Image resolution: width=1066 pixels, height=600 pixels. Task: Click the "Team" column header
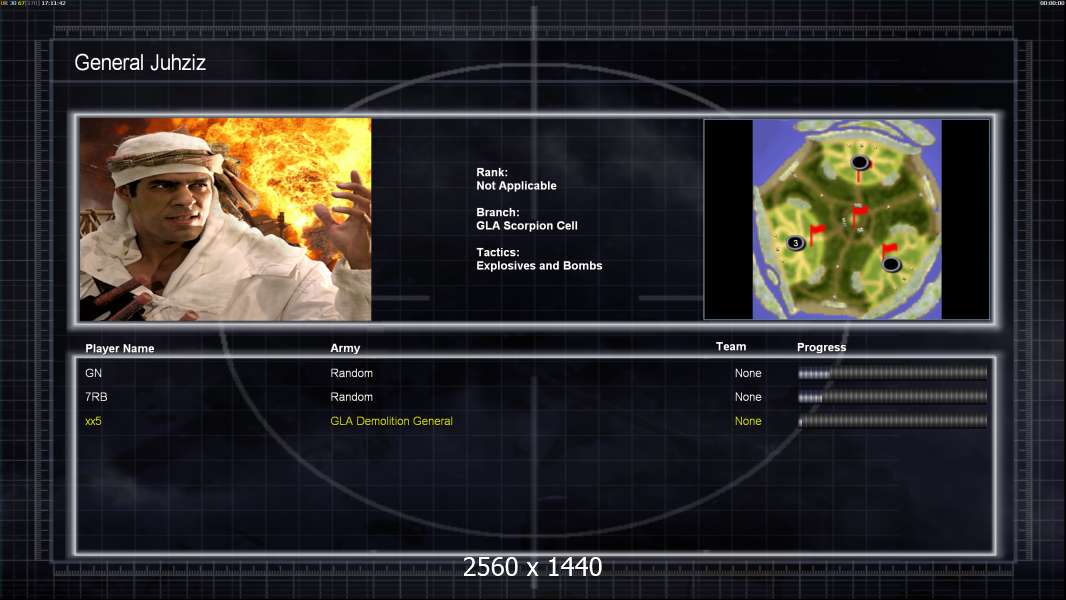[x=731, y=347]
